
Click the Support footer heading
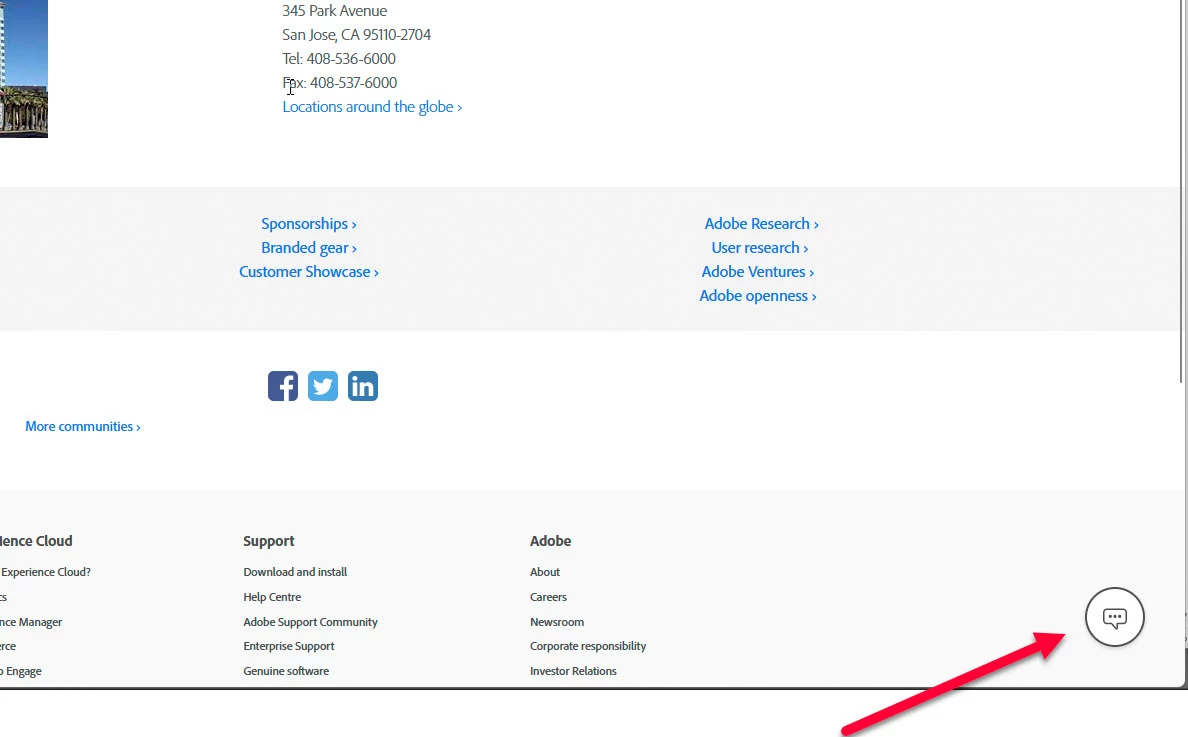tap(268, 541)
